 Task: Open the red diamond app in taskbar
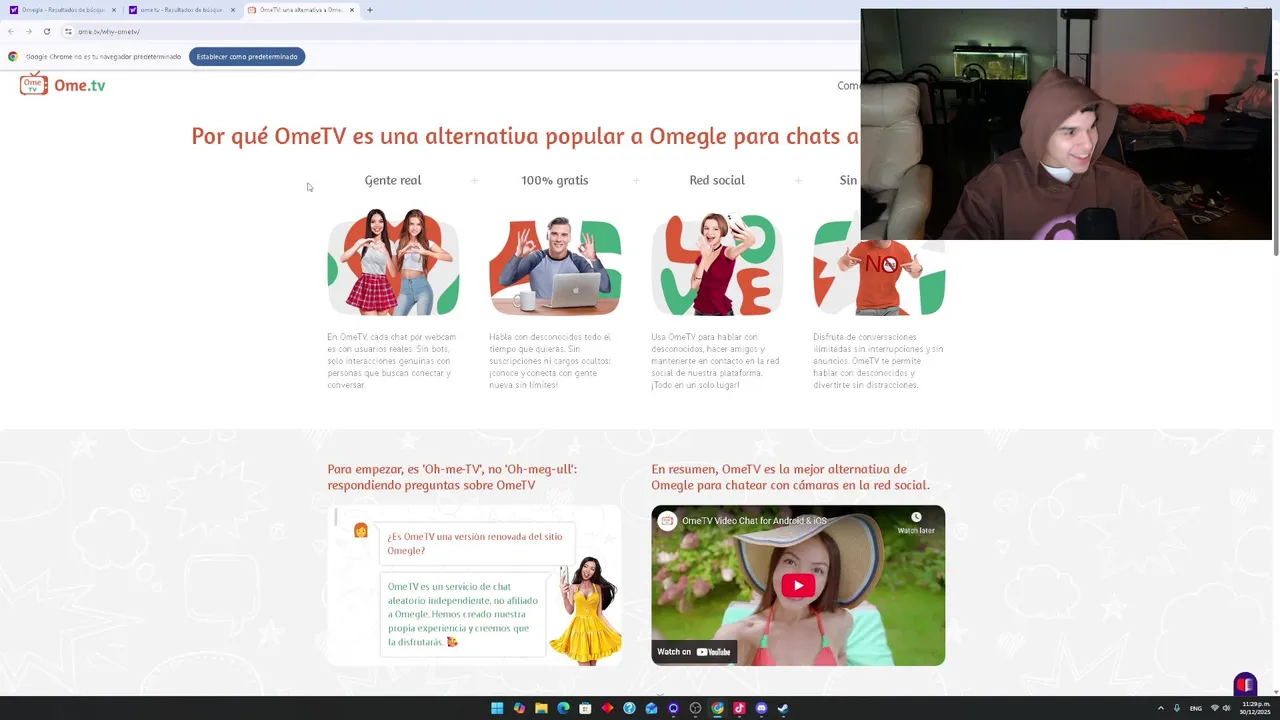pyautogui.click(x=607, y=708)
